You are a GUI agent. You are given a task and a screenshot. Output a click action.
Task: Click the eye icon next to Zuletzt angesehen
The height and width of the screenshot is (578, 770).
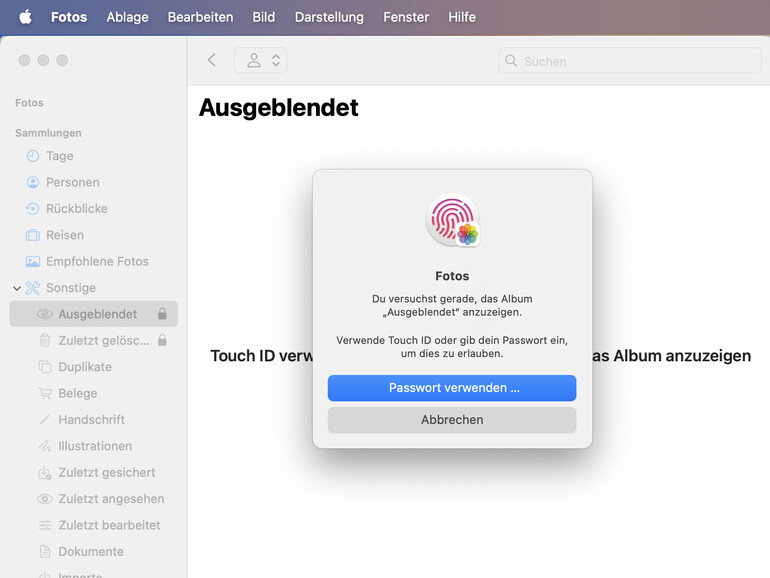[x=45, y=499]
